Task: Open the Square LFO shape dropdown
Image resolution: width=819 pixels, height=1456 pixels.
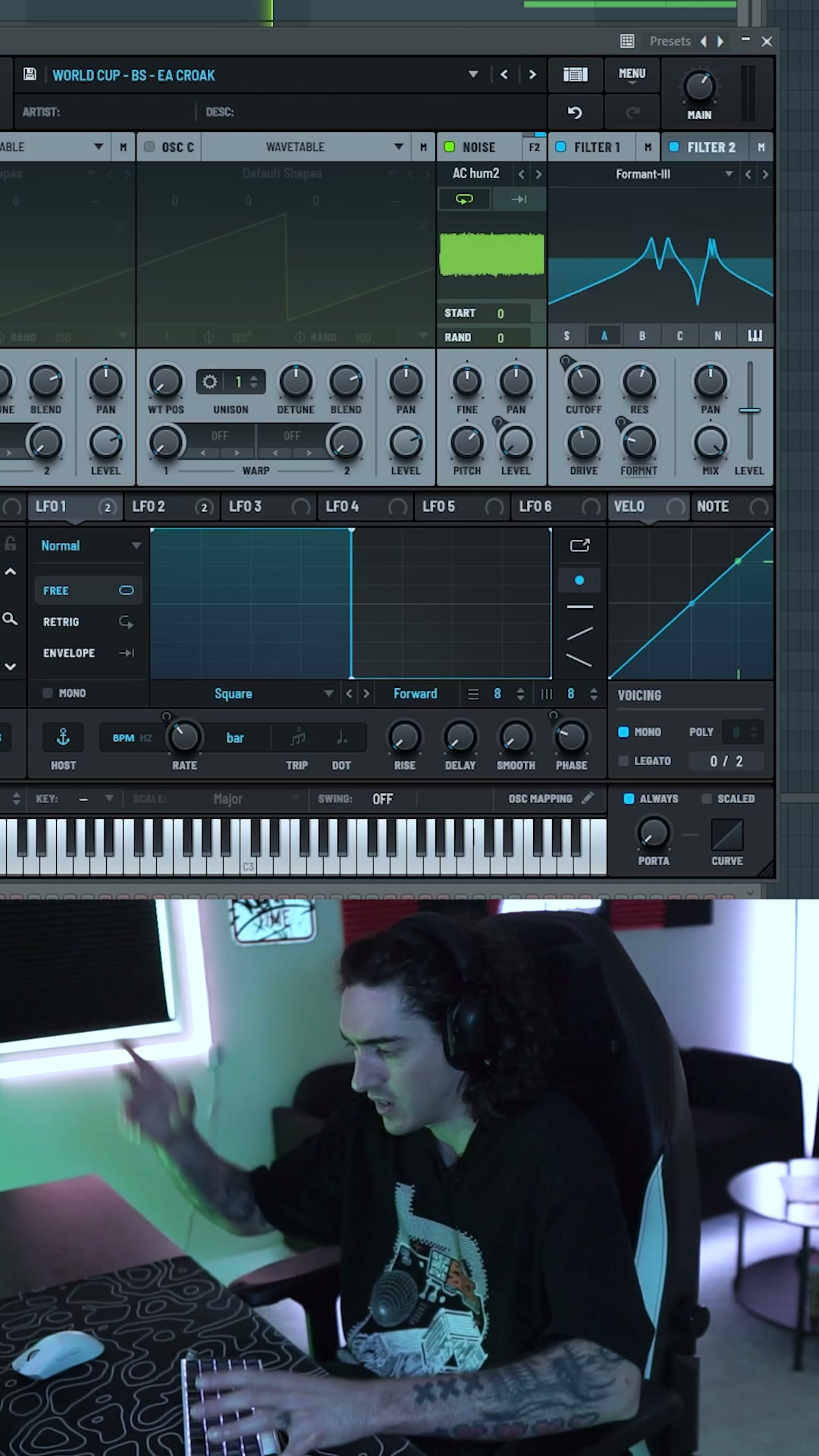Action: coord(243,693)
